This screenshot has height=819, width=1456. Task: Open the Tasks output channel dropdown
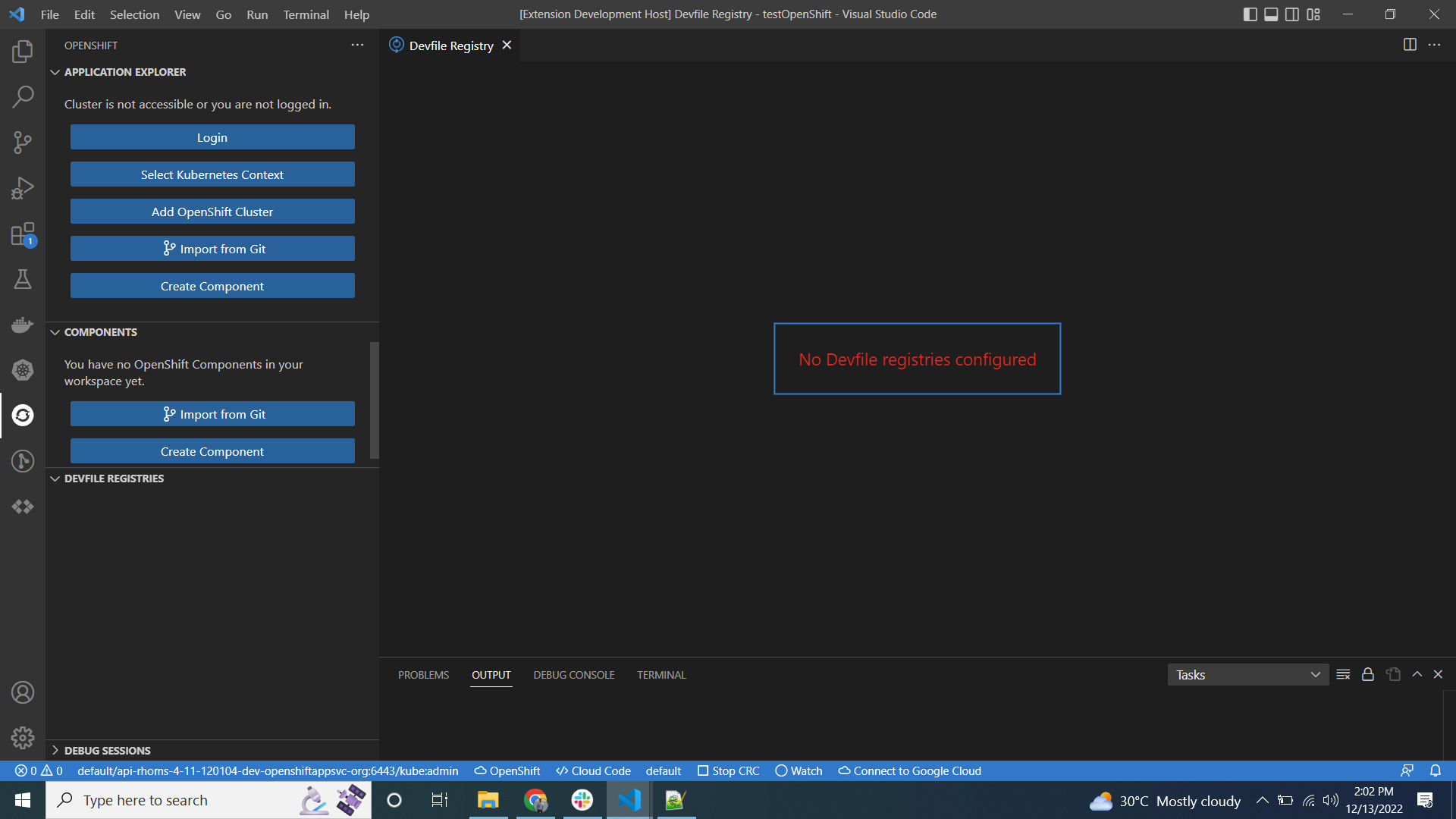coord(1247,675)
